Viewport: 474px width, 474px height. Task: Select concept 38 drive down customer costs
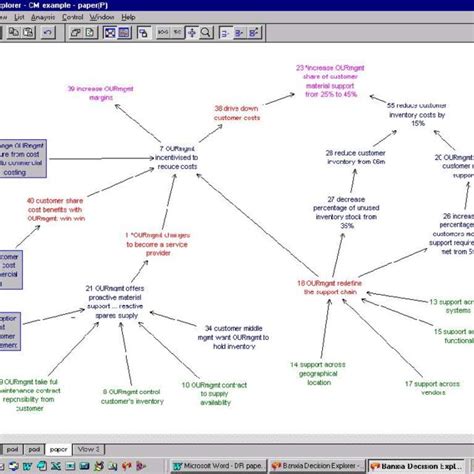237,113
